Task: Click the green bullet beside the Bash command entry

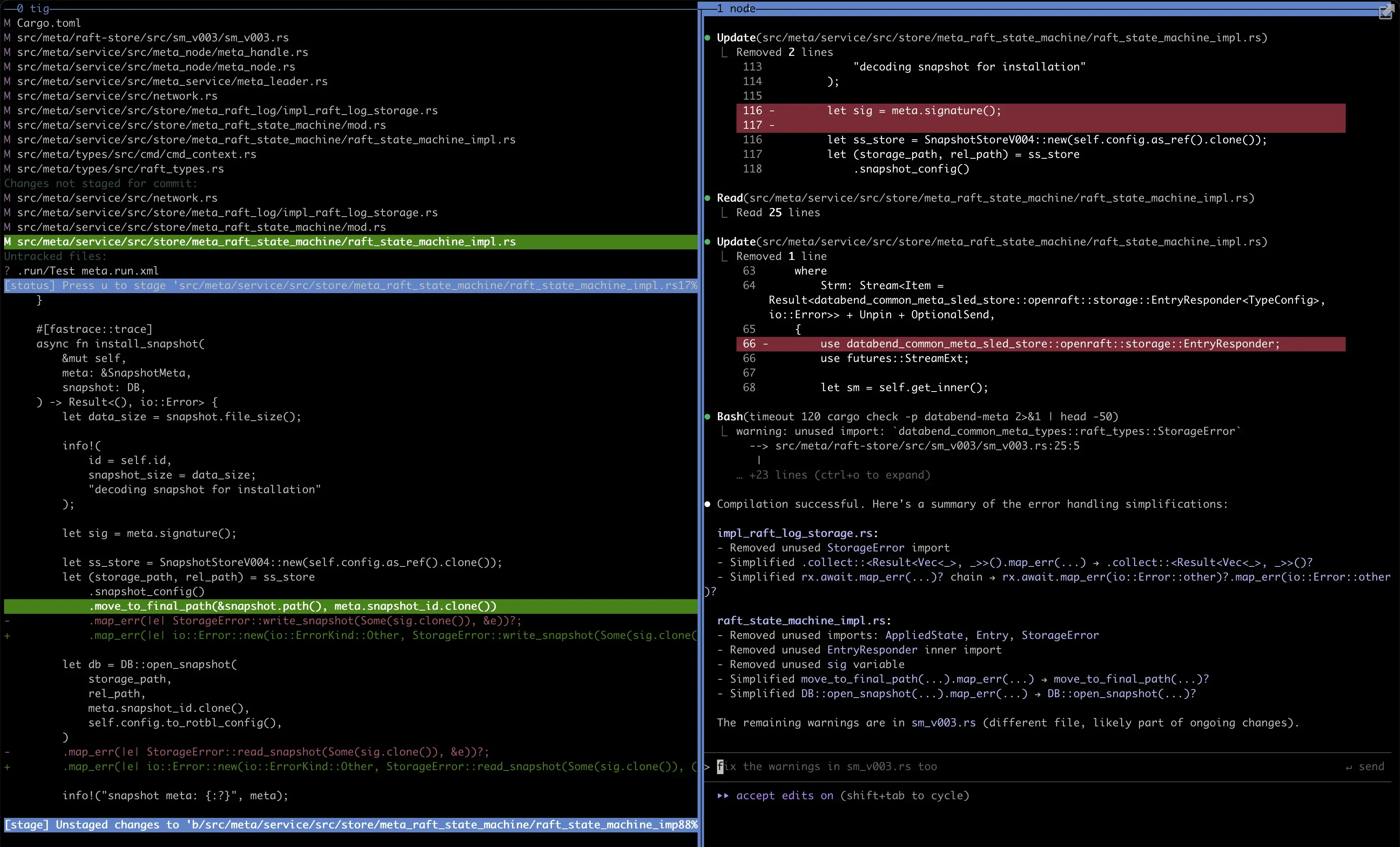Action: click(x=707, y=417)
